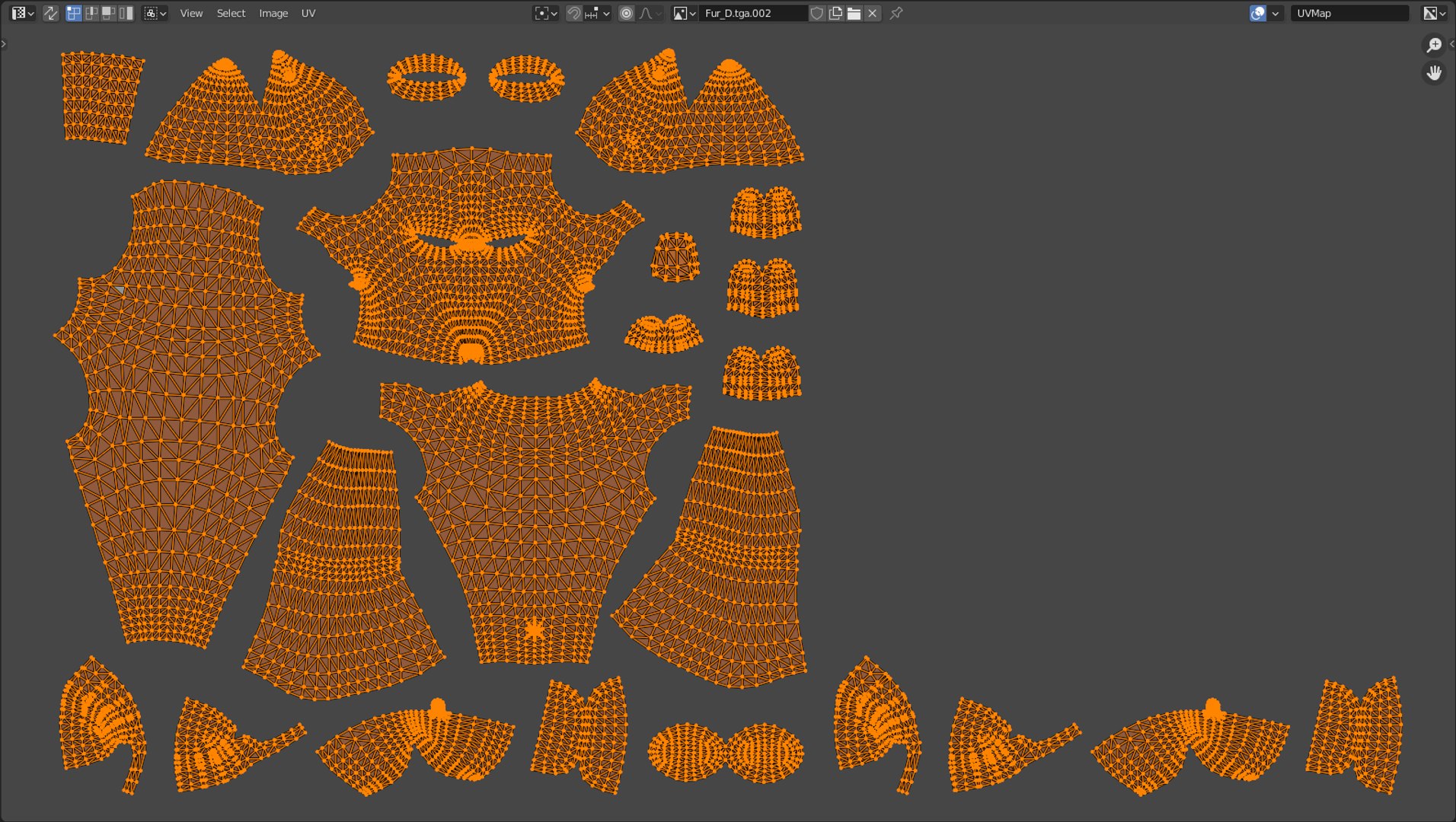Select vertex selection mode
1456x822 pixels.
click(73, 13)
